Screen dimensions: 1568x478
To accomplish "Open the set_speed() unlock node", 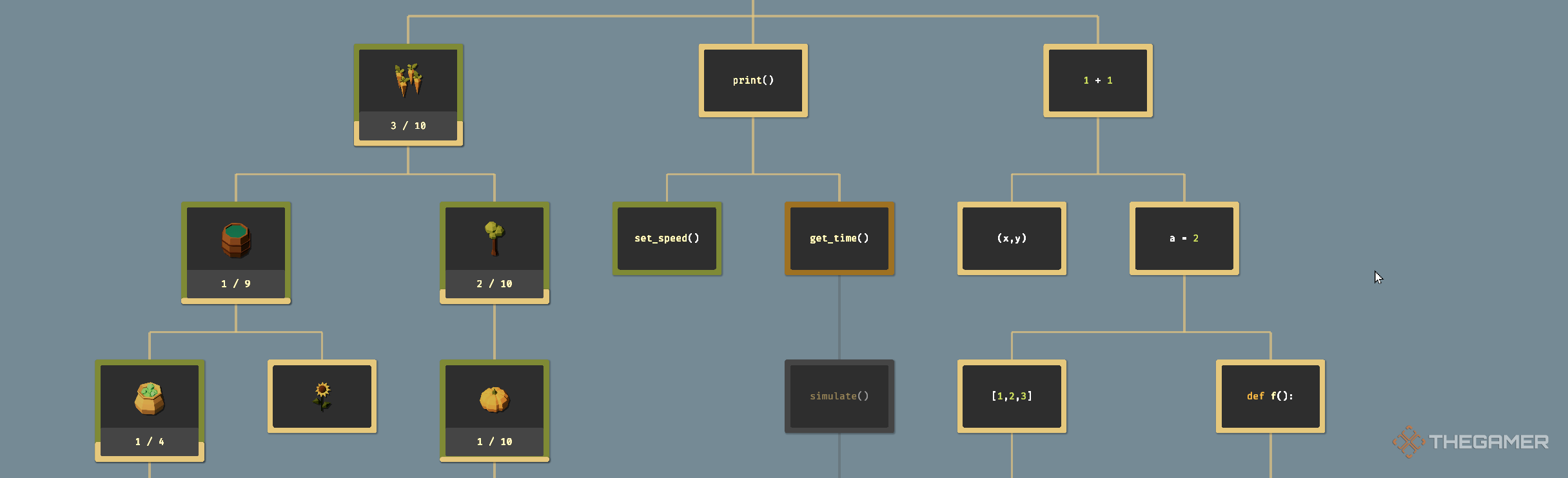I will [x=667, y=238].
